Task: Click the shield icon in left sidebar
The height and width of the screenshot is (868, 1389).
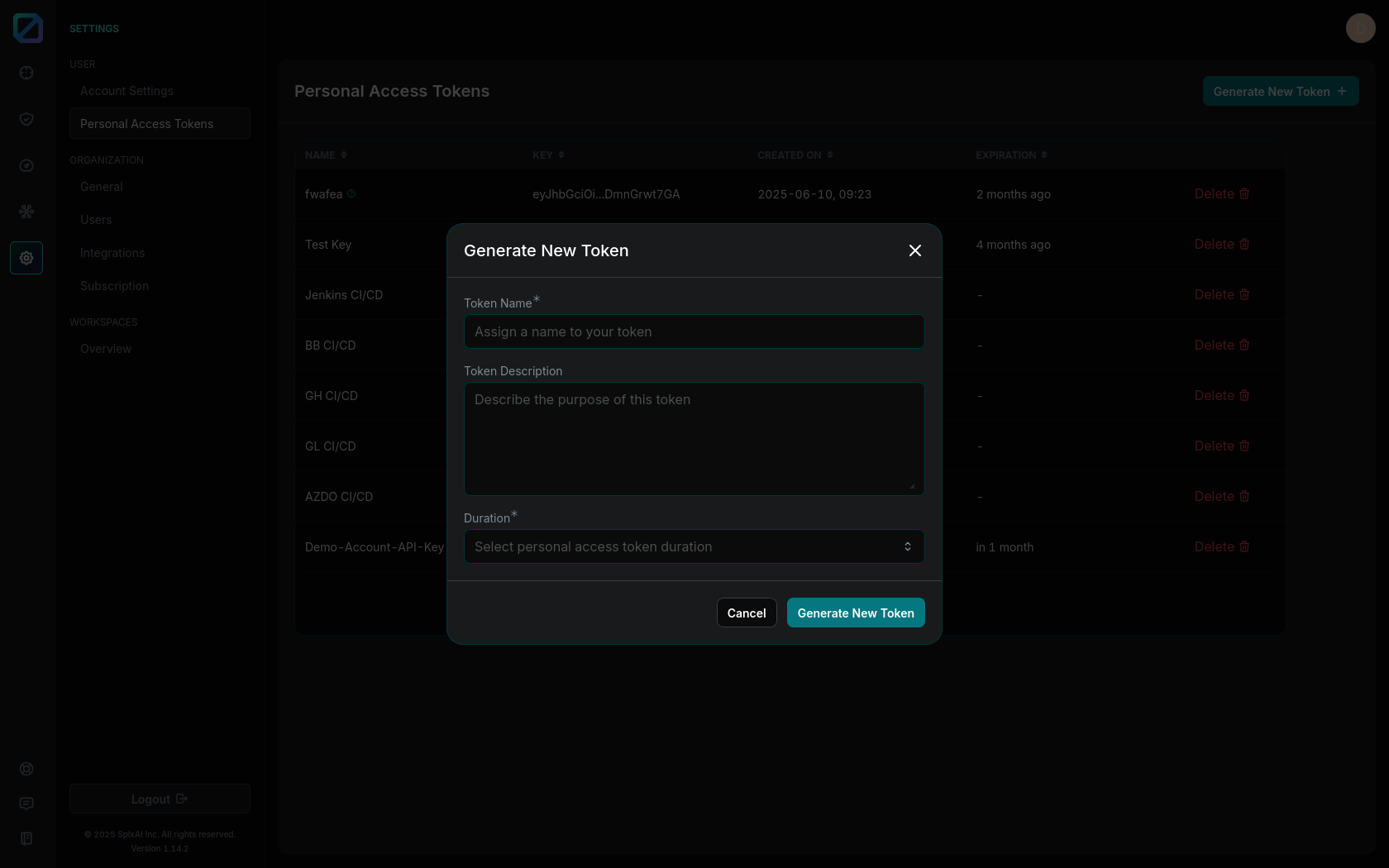Action: (26, 119)
